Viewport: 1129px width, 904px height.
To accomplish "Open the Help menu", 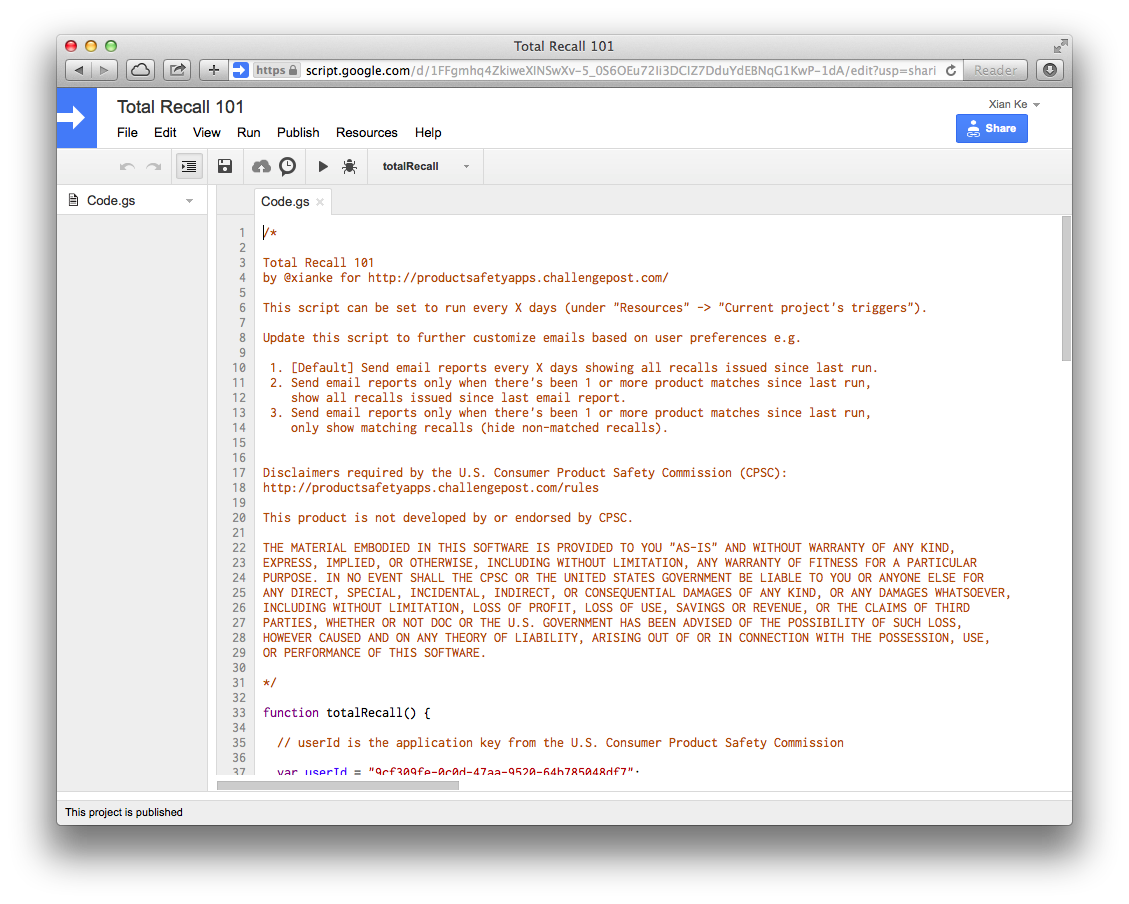I will click(428, 132).
